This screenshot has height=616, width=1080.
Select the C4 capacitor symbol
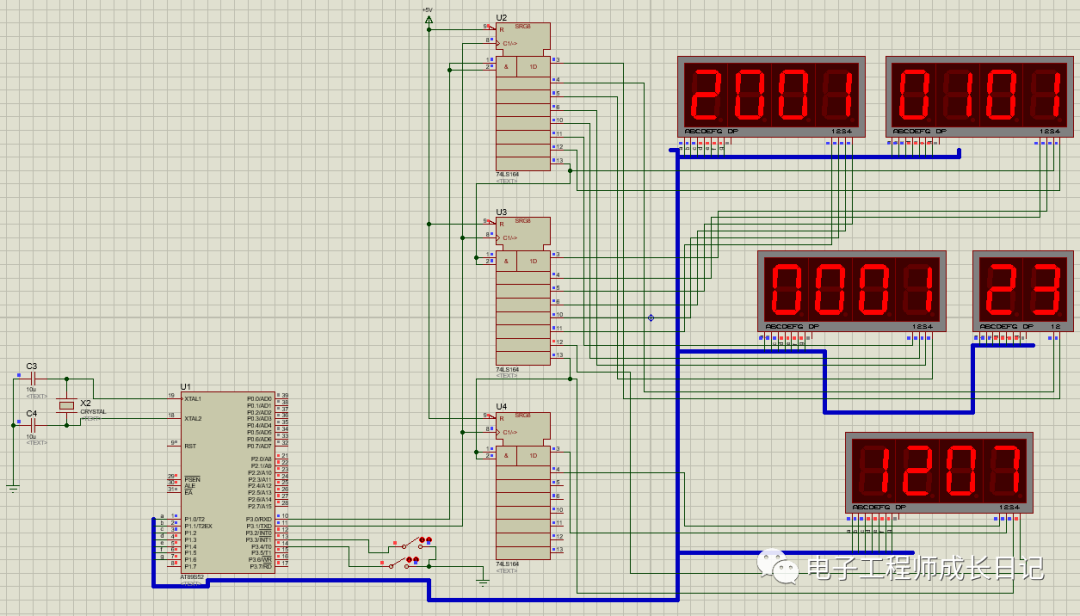point(34,426)
